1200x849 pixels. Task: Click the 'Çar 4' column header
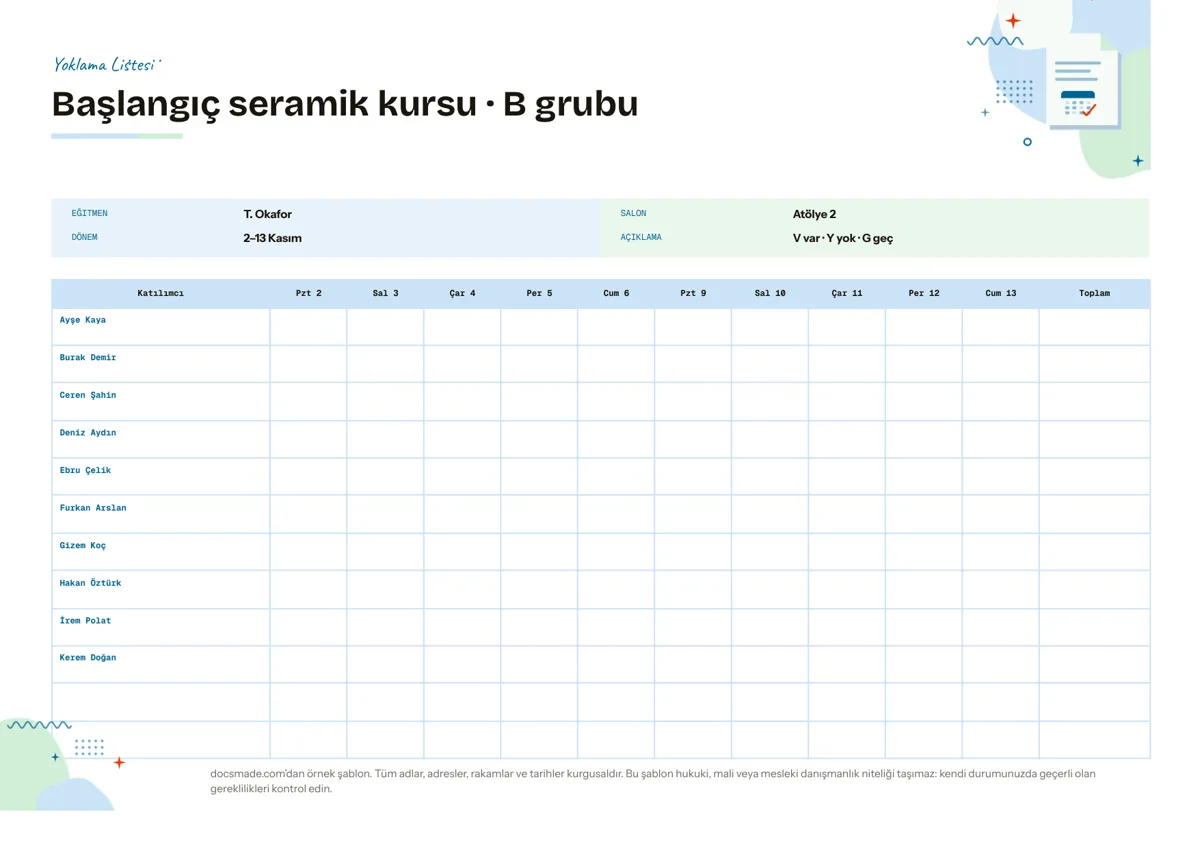[462, 293]
